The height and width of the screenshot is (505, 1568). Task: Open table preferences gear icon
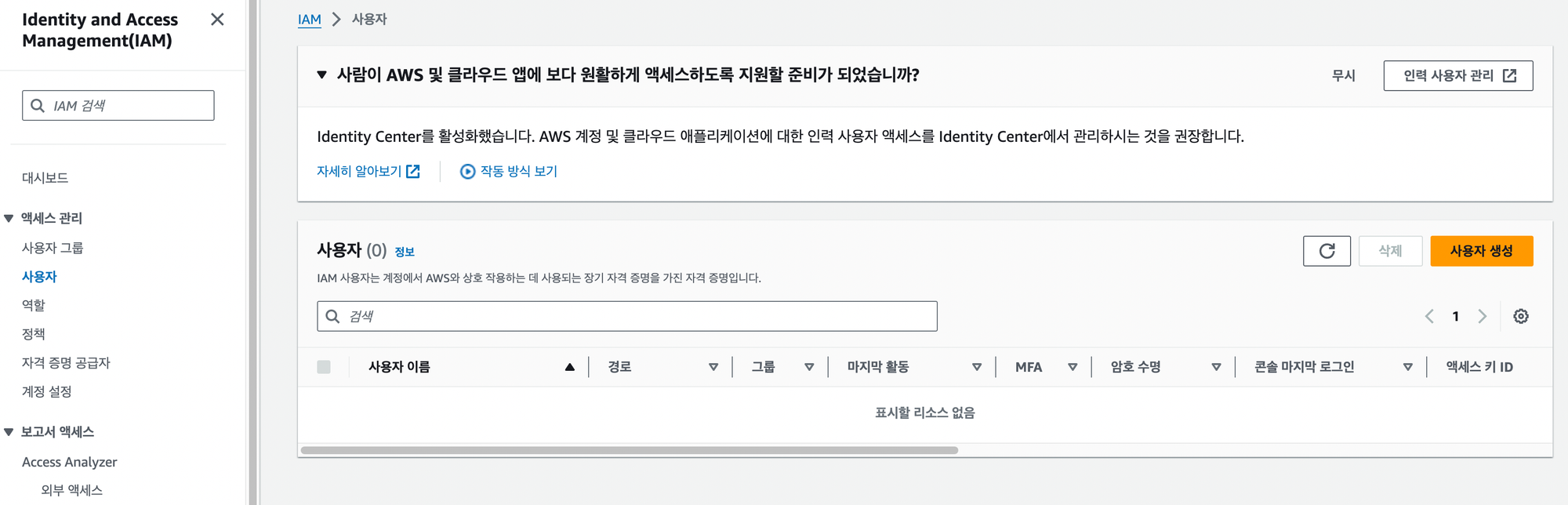point(1521,316)
